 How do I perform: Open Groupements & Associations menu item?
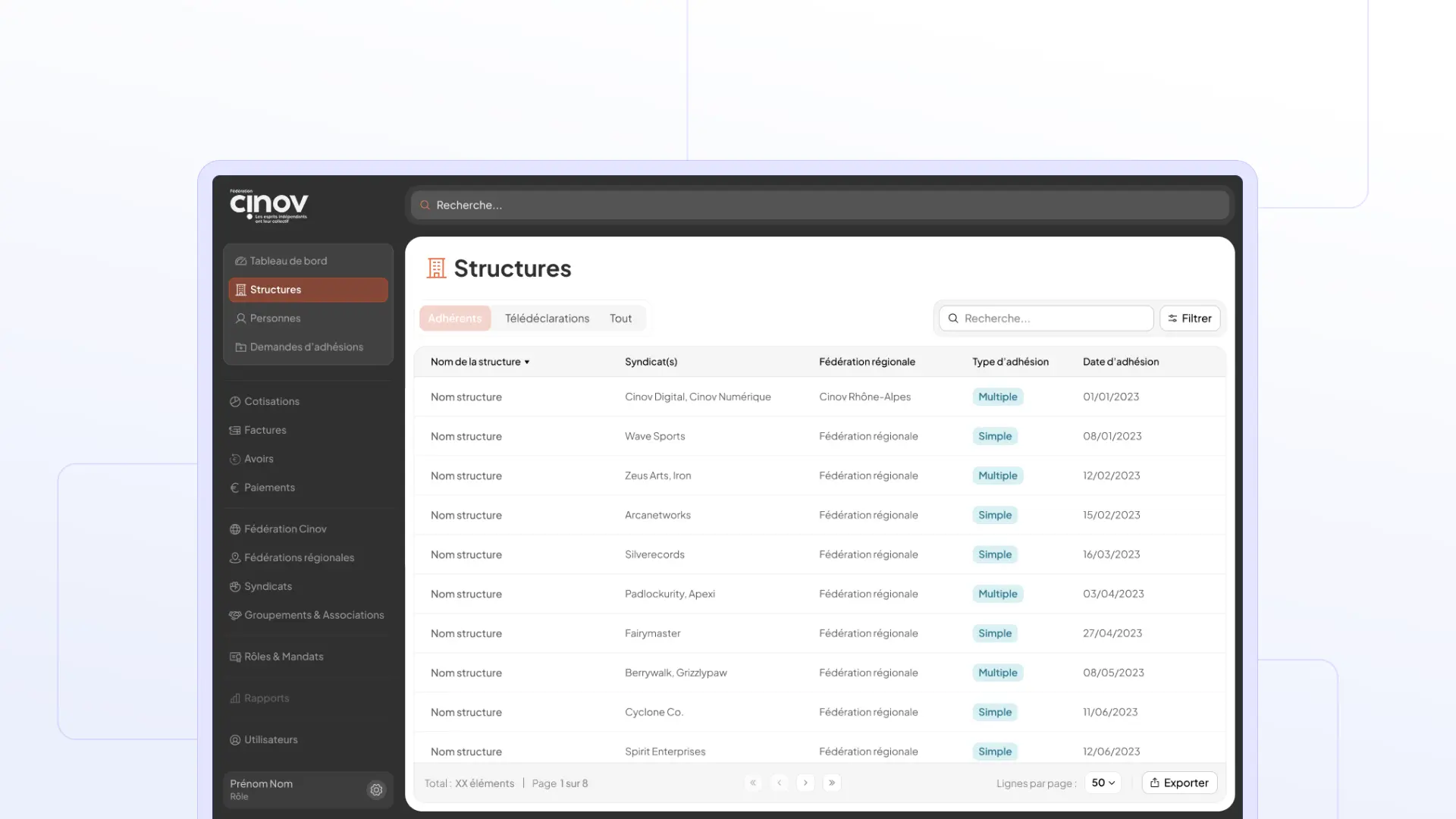[x=314, y=615]
